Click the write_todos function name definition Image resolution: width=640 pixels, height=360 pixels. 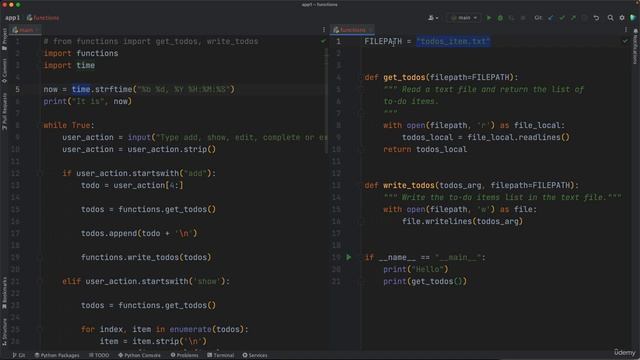pos(409,185)
